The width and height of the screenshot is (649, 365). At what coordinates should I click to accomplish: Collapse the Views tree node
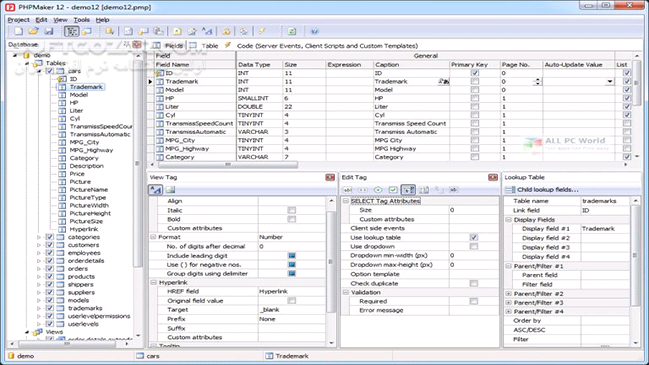click(27, 332)
